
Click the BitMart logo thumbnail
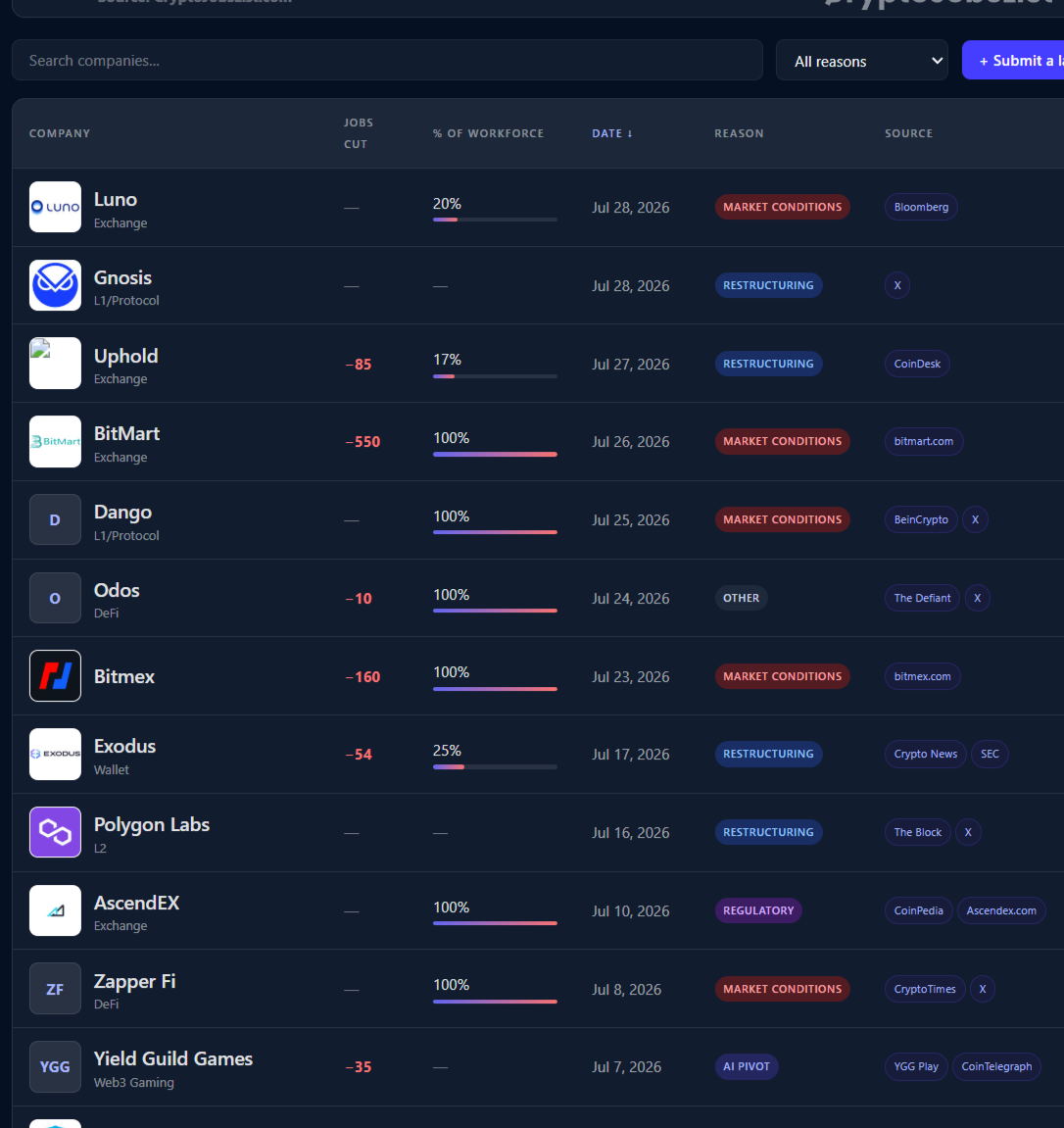[x=55, y=442]
